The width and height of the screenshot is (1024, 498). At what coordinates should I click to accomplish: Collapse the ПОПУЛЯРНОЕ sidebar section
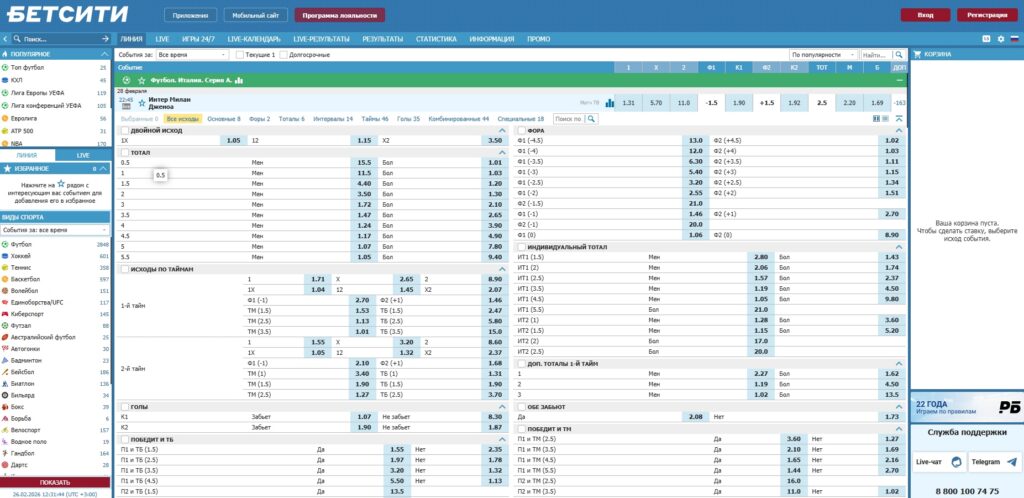coord(103,54)
